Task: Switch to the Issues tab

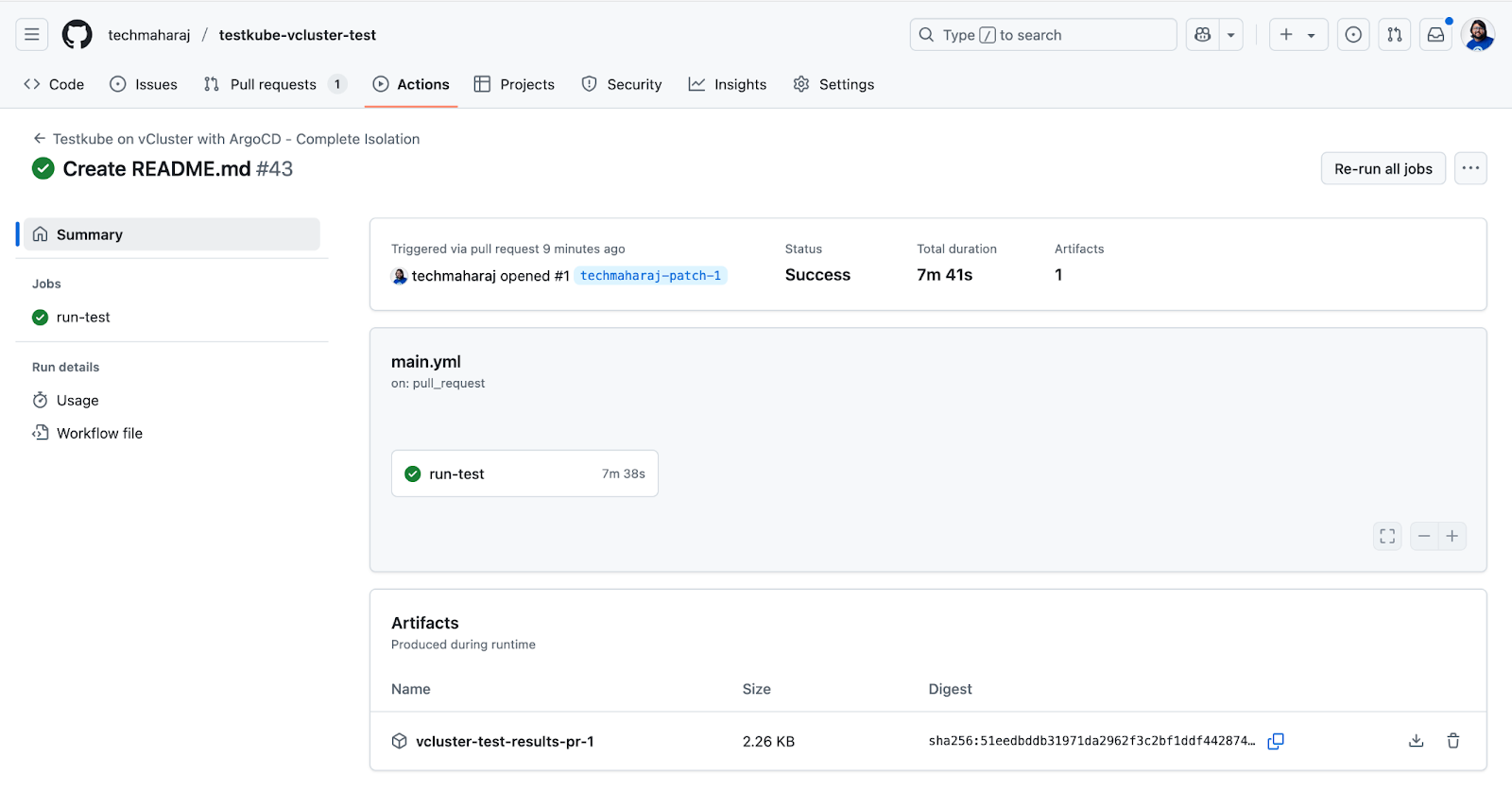Action: point(144,84)
